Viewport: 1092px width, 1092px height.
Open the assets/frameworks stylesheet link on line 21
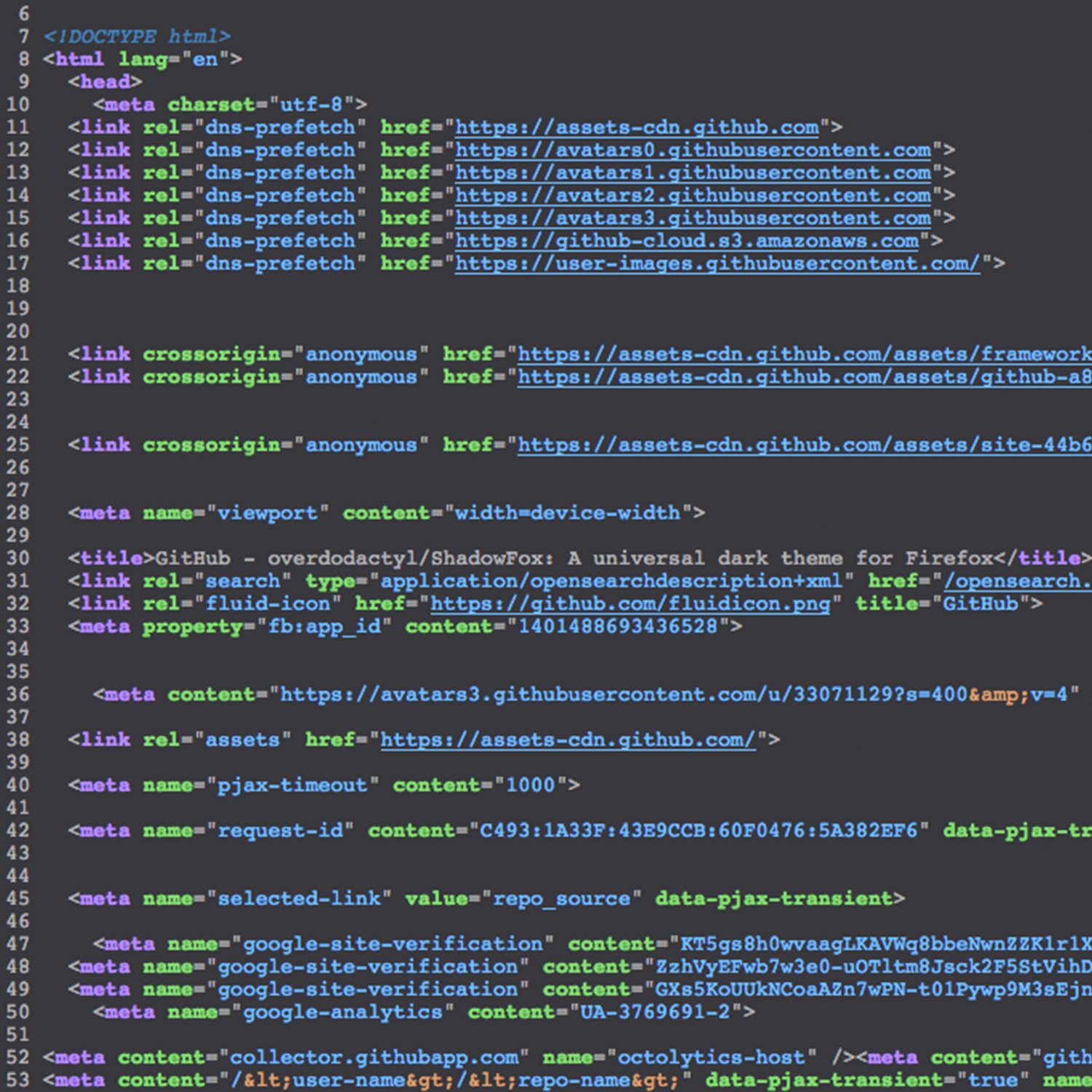point(804,354)
